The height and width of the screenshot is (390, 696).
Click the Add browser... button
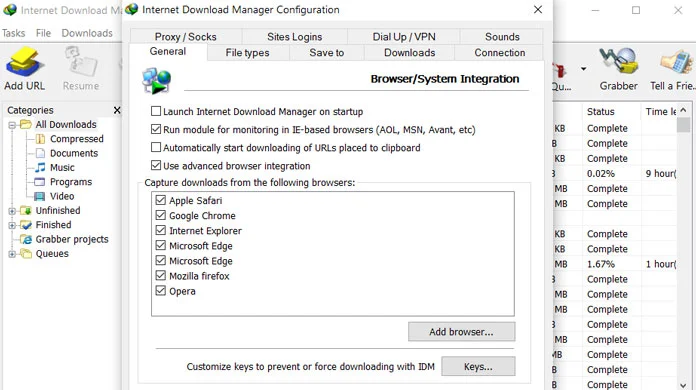pos(461,332)
